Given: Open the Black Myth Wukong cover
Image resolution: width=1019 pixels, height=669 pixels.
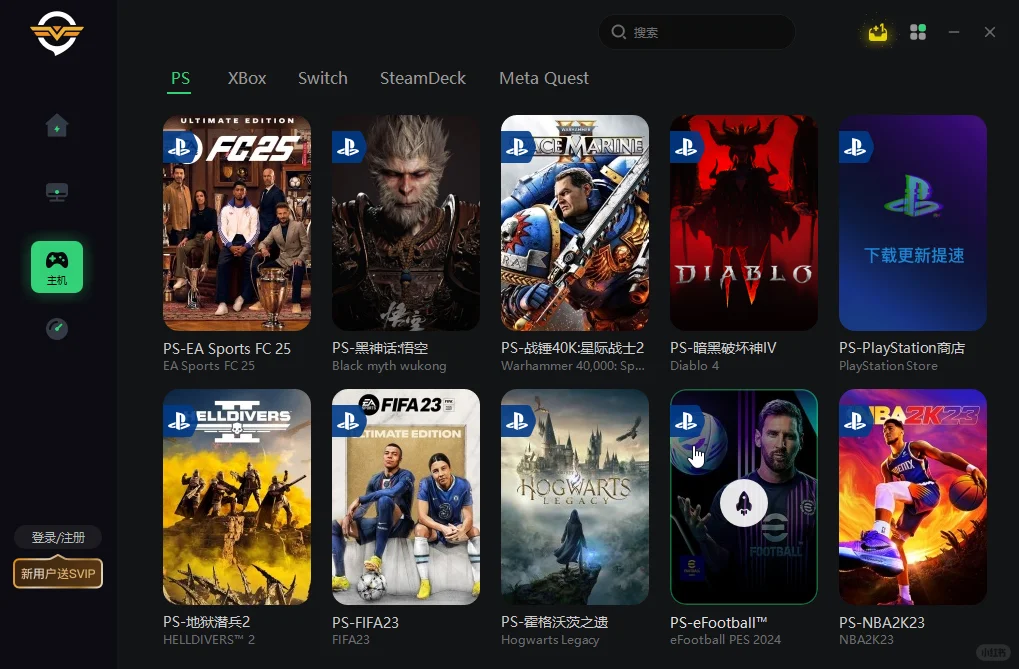Looking at the screenshot, I should (406, 223).
